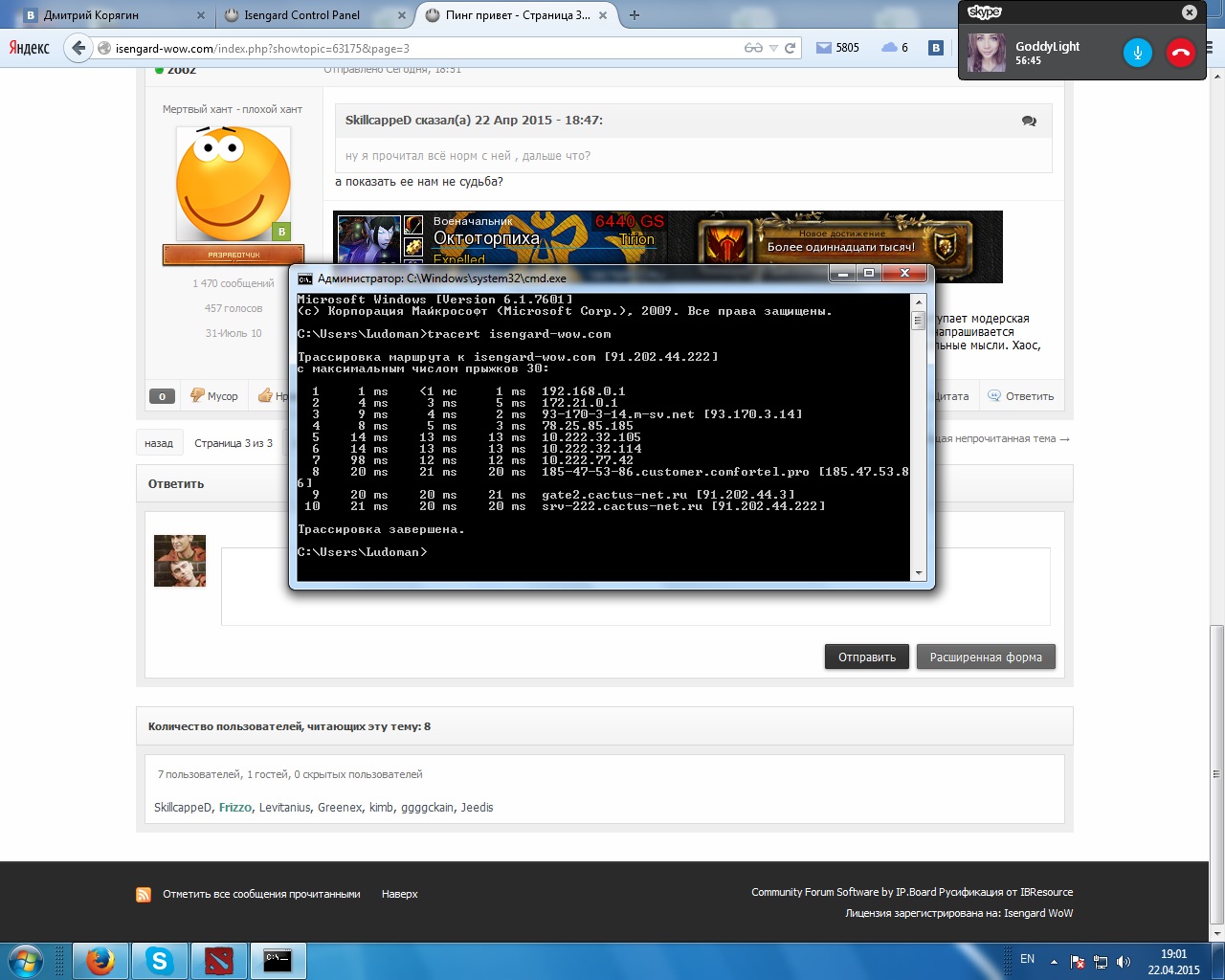Hang up the Skype call
Screen dimensions: 1225x980
click(x=1181, y=53)
